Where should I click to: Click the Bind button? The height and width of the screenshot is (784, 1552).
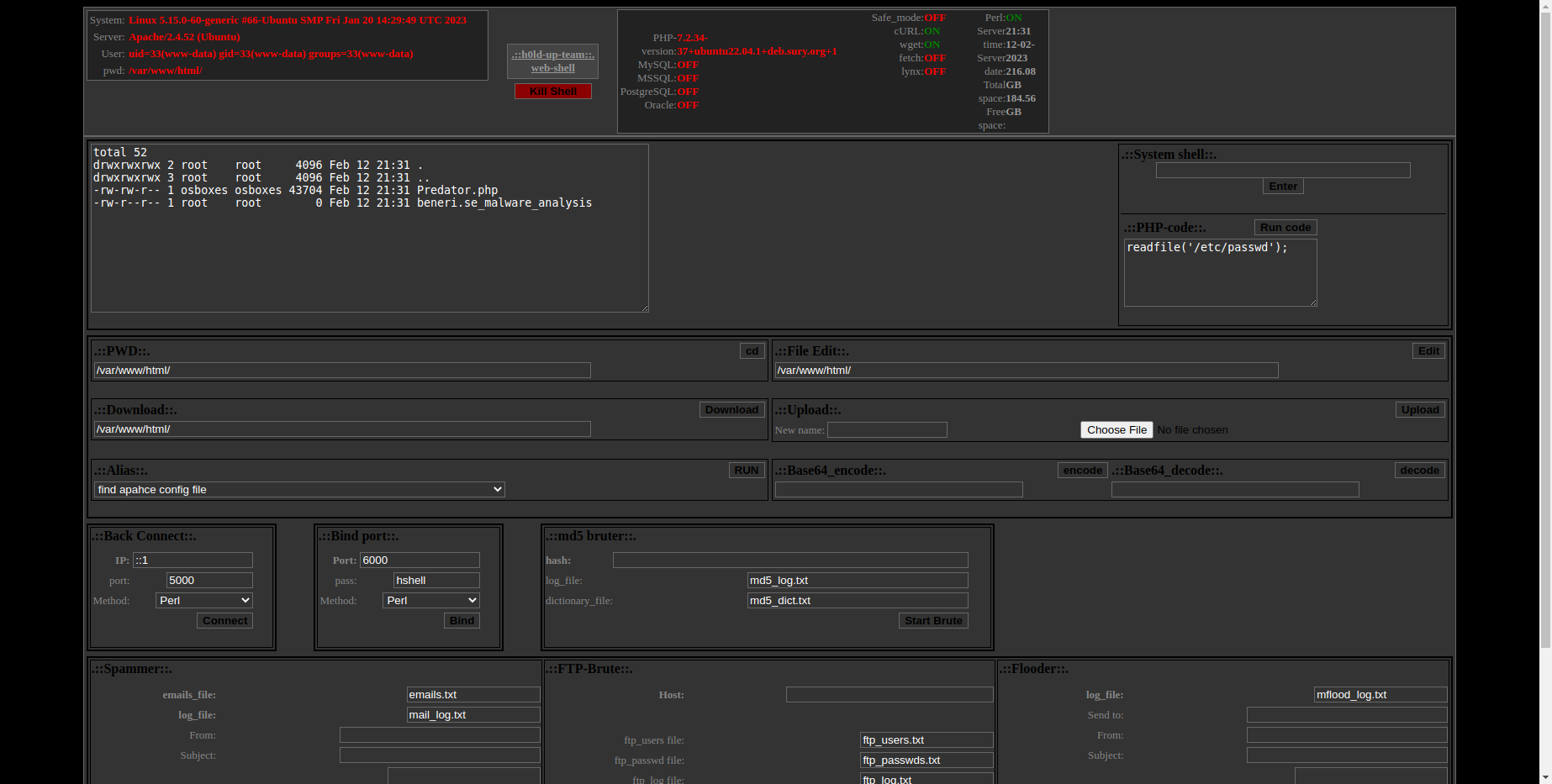pos(462,621)
